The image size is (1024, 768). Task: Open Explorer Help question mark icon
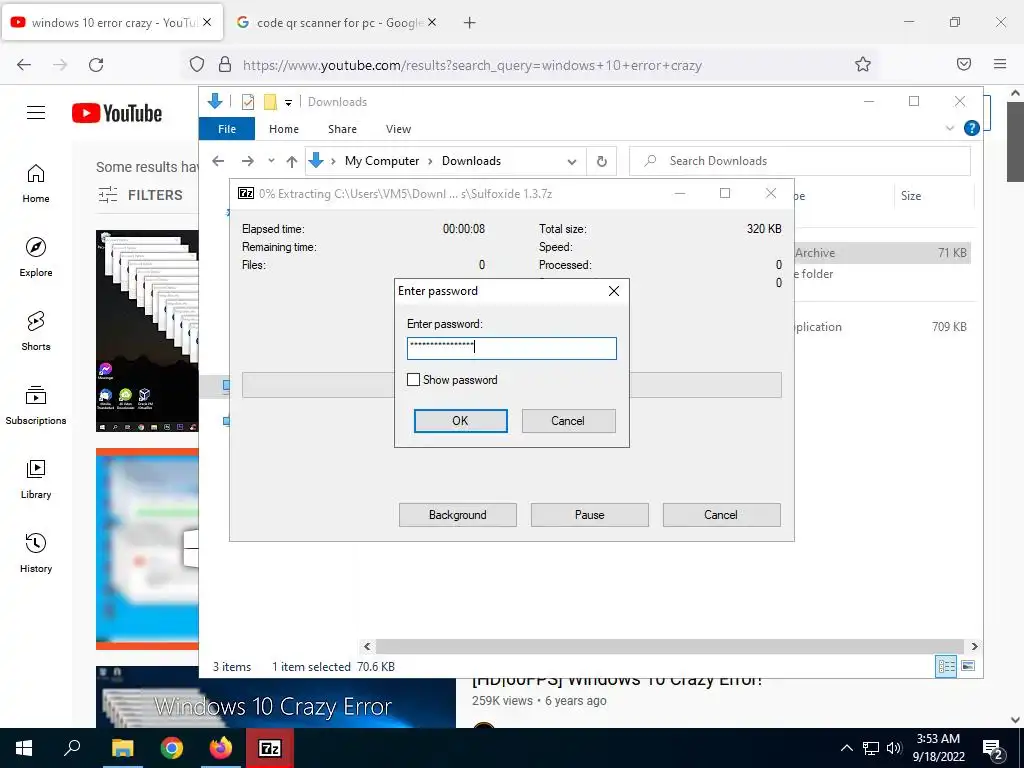(x=972, y=128)
